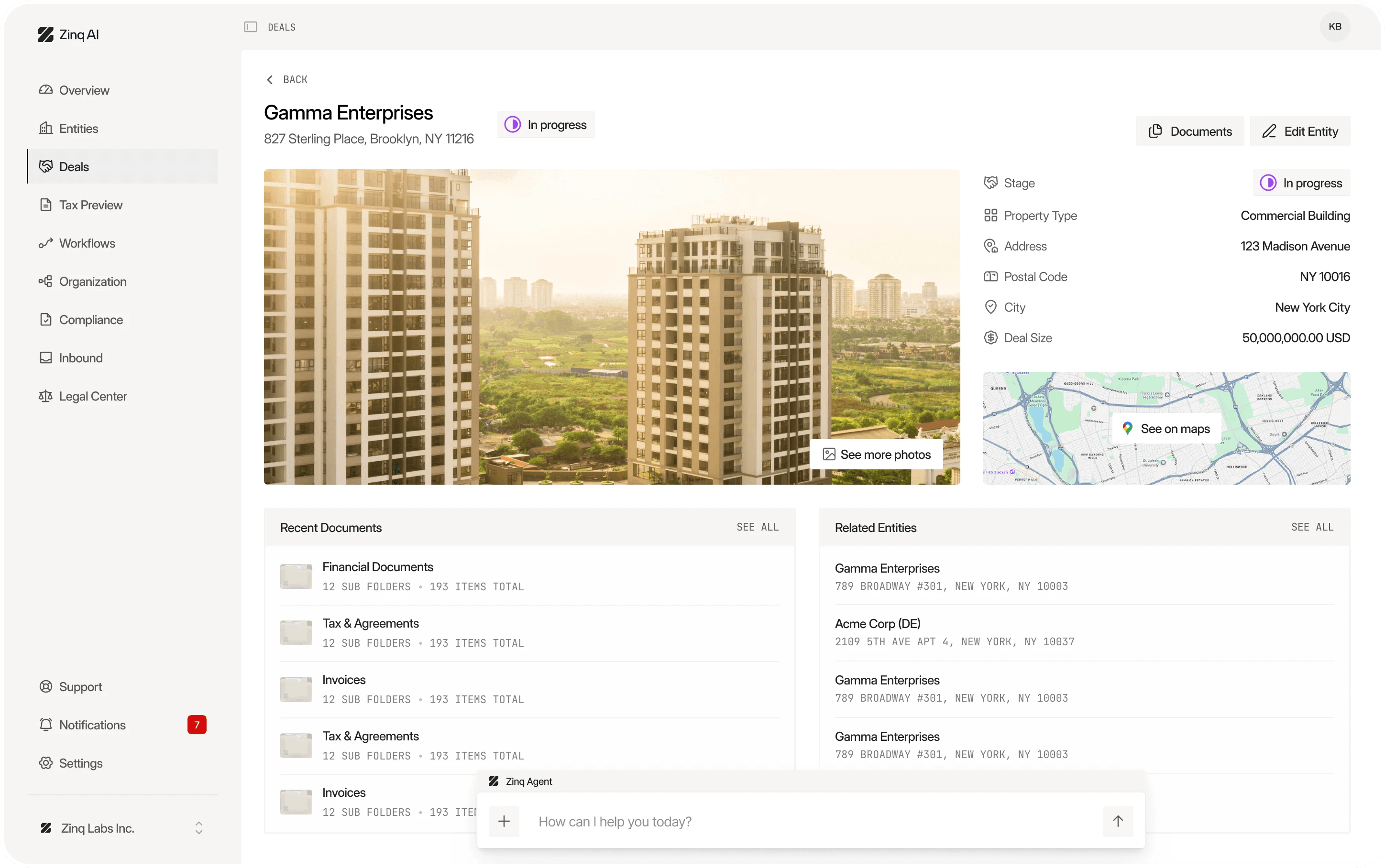Go back using the BACK link
Viewport: 1385px width, 868px height.
pos(286,79)
